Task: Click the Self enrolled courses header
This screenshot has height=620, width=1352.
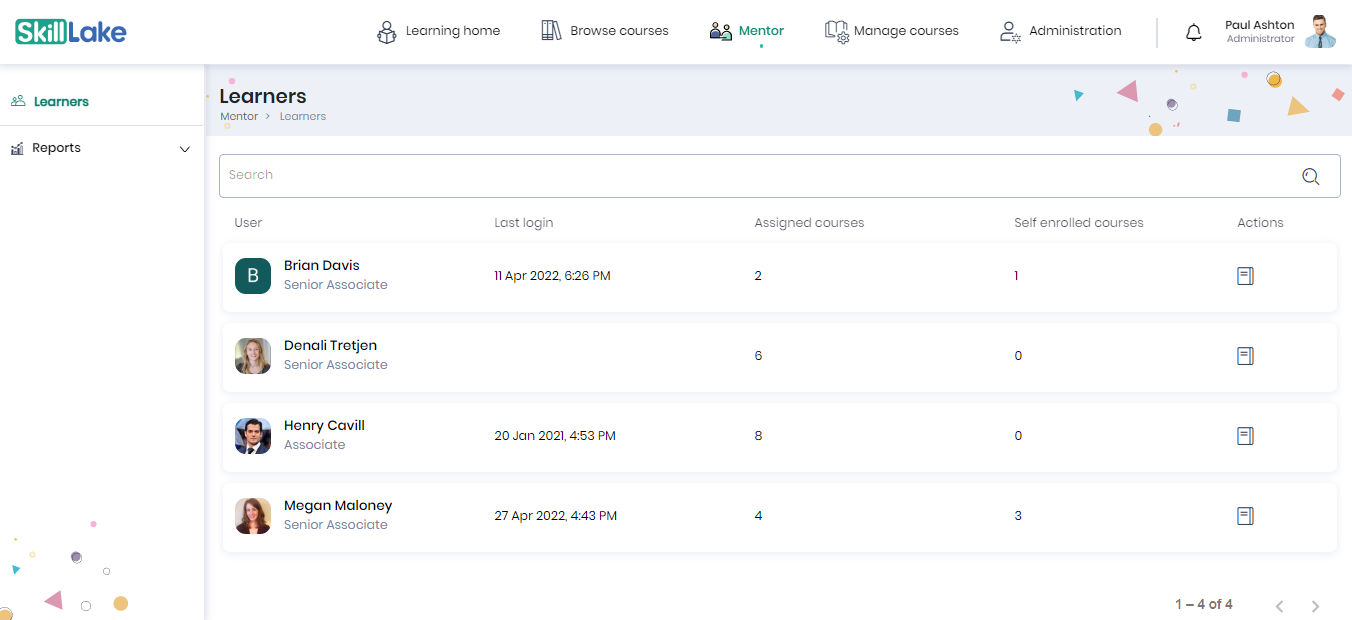Action: [x=1078, y=223]
